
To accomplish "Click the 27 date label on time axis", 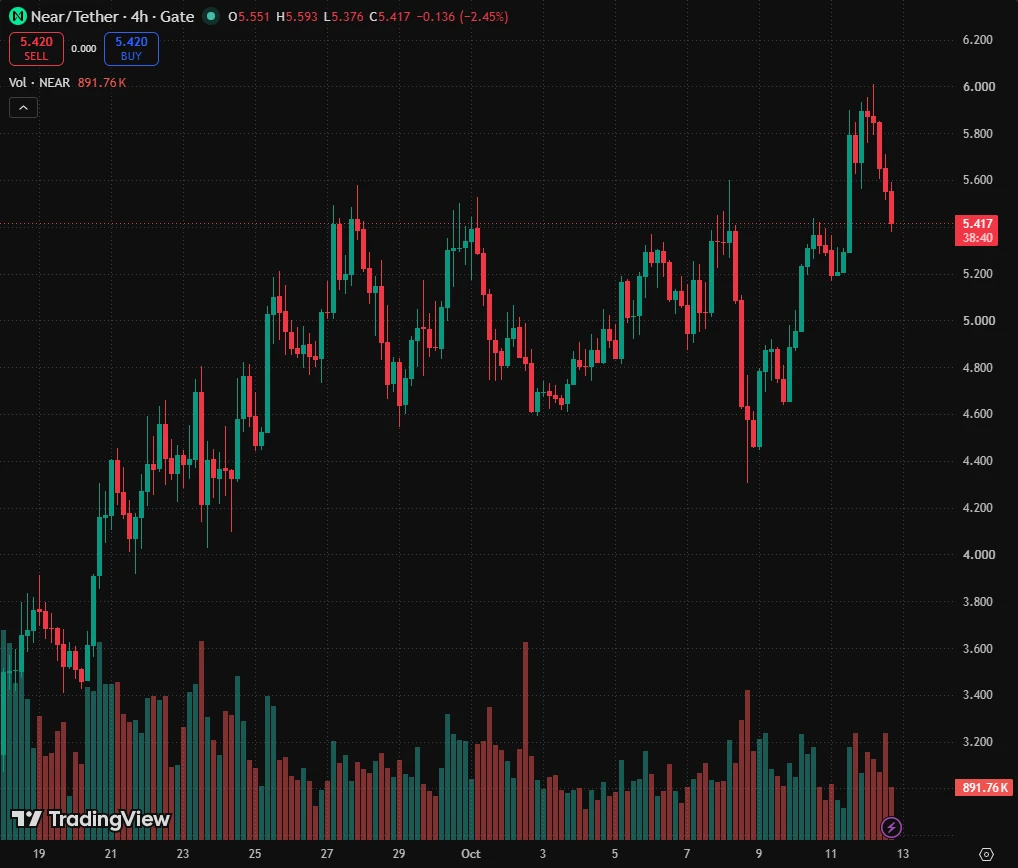I will pos(327,854).
